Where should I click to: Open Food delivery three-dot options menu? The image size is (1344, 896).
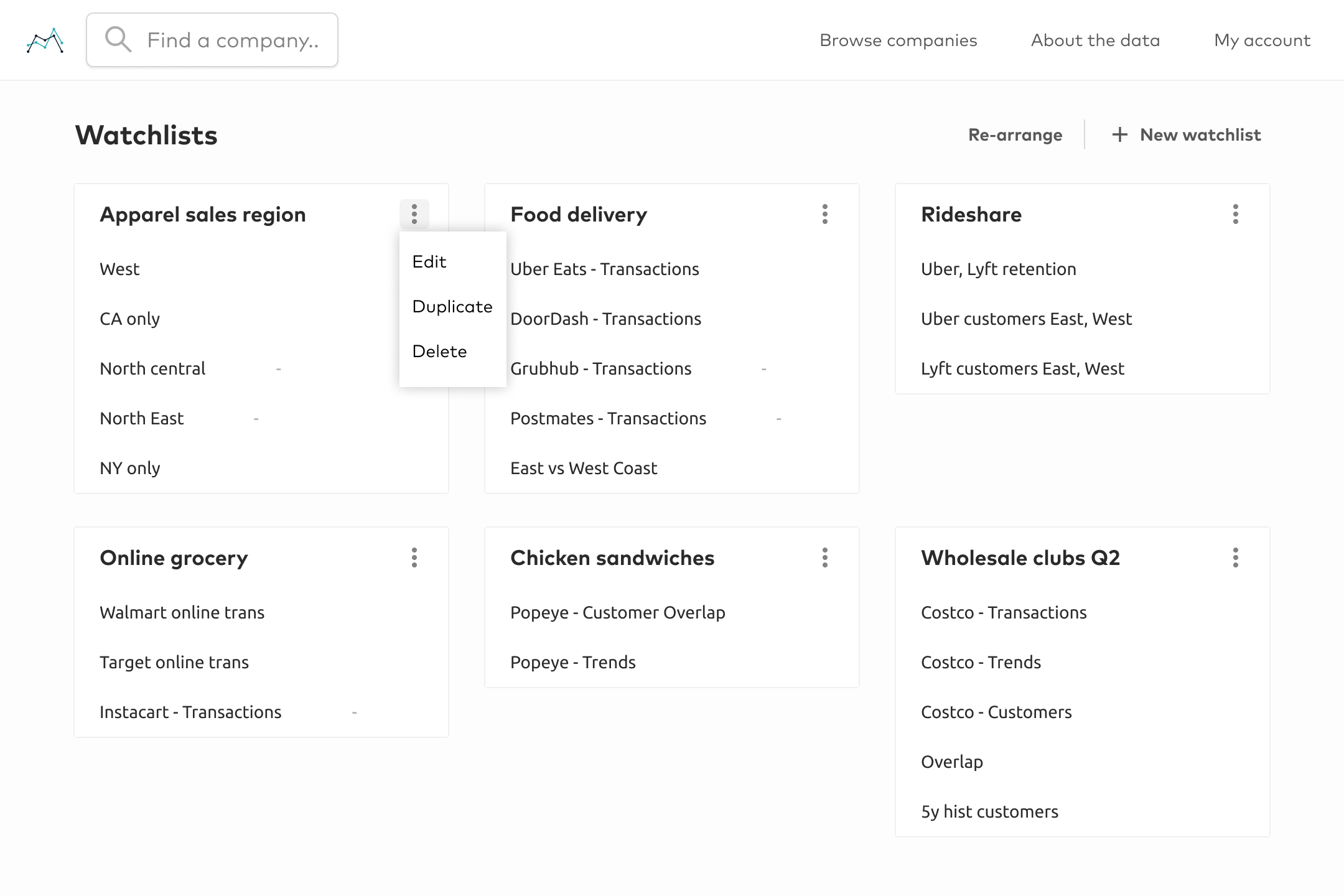pyautogui.click(x=824, y=215)
